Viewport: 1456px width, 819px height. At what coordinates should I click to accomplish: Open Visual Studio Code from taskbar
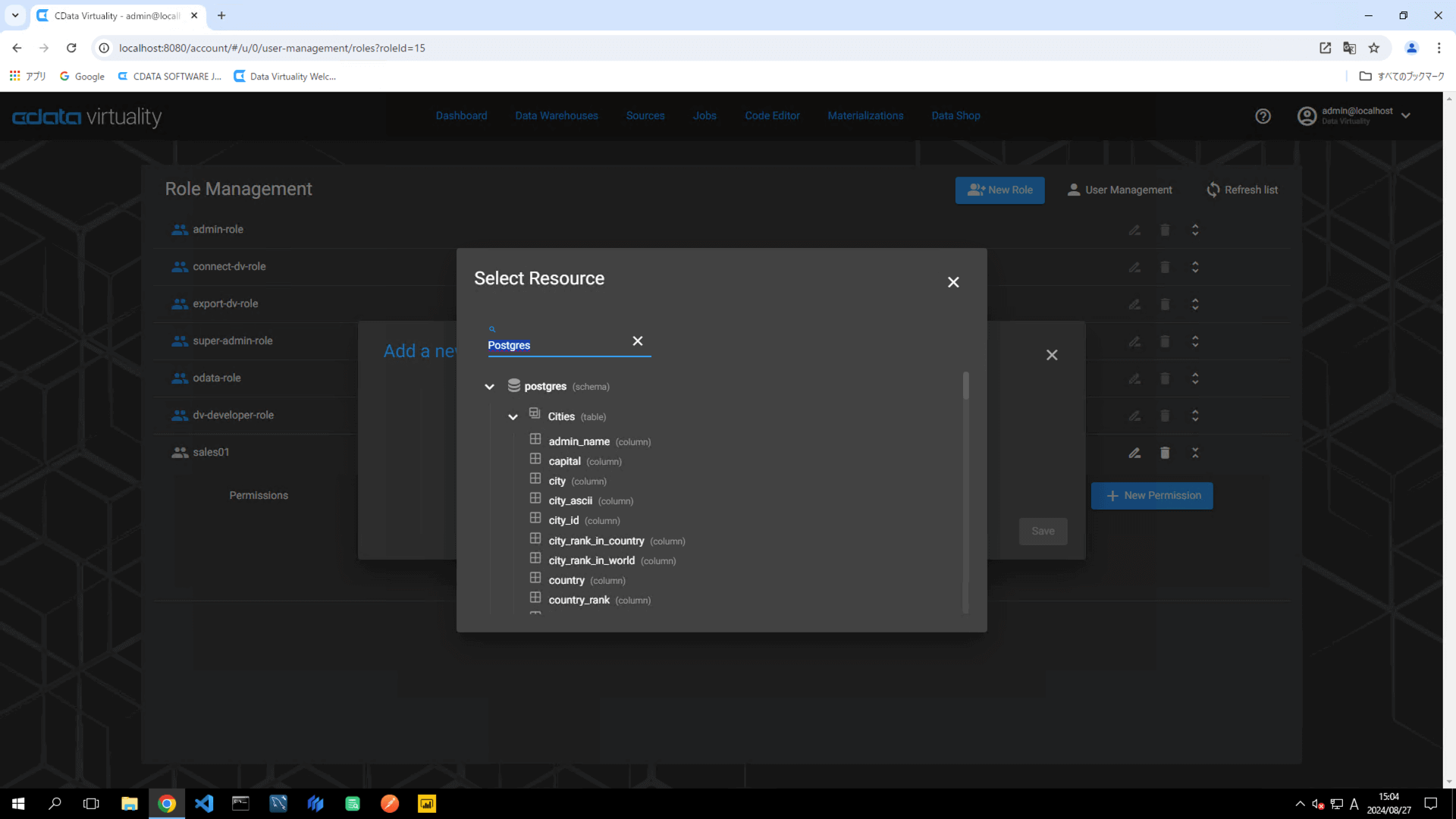204,803
